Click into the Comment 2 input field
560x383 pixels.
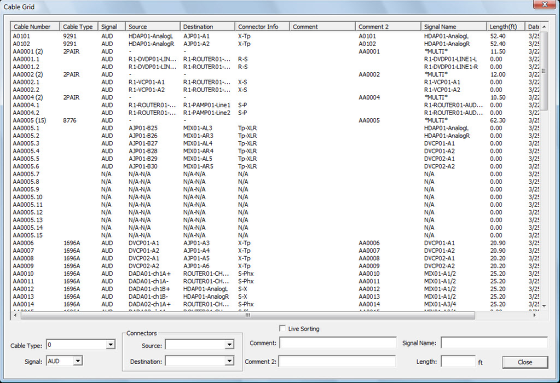click(x=337, y=361)
